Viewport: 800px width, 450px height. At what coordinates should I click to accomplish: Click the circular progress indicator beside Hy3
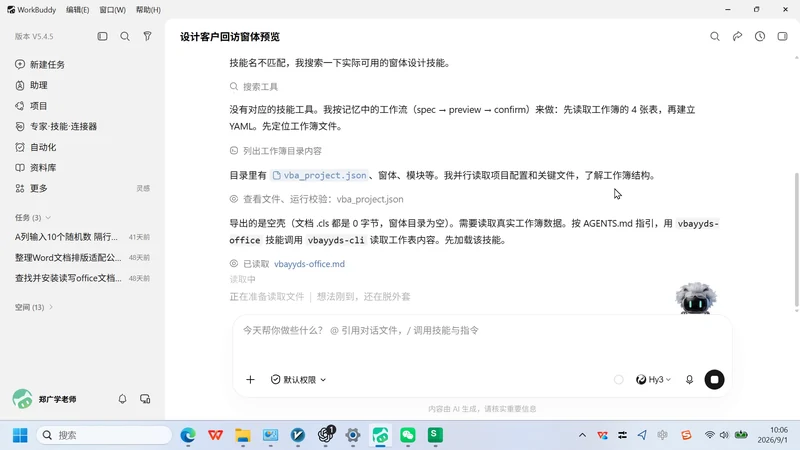tap(618, 380)
